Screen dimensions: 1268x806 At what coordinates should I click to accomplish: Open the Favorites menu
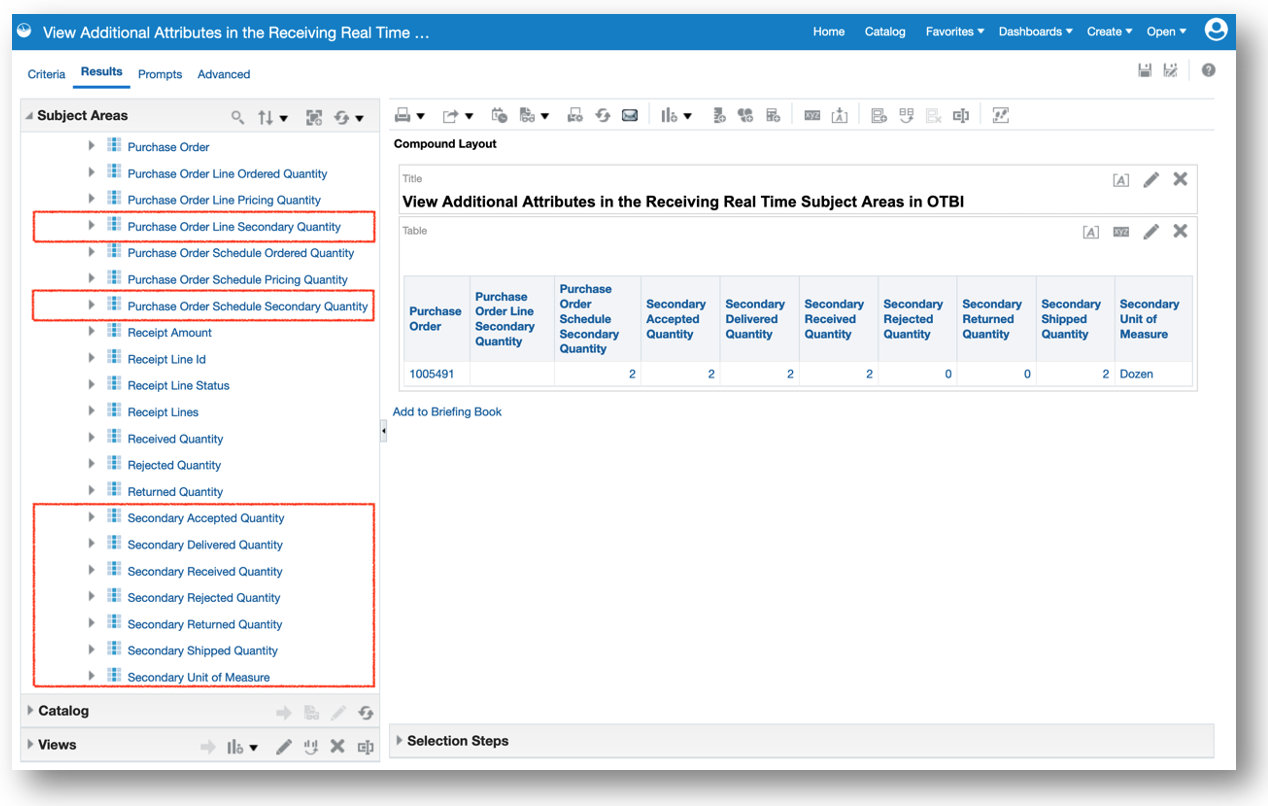coord(955,31)
